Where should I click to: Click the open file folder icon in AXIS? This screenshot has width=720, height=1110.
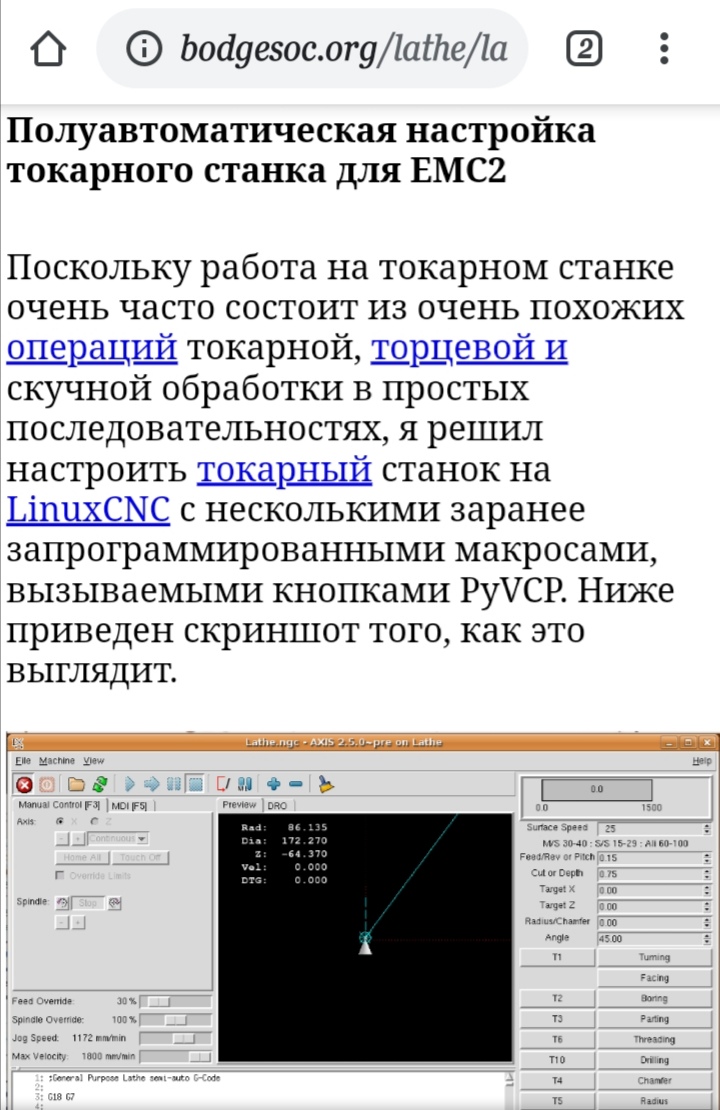[x=76, y=784]
